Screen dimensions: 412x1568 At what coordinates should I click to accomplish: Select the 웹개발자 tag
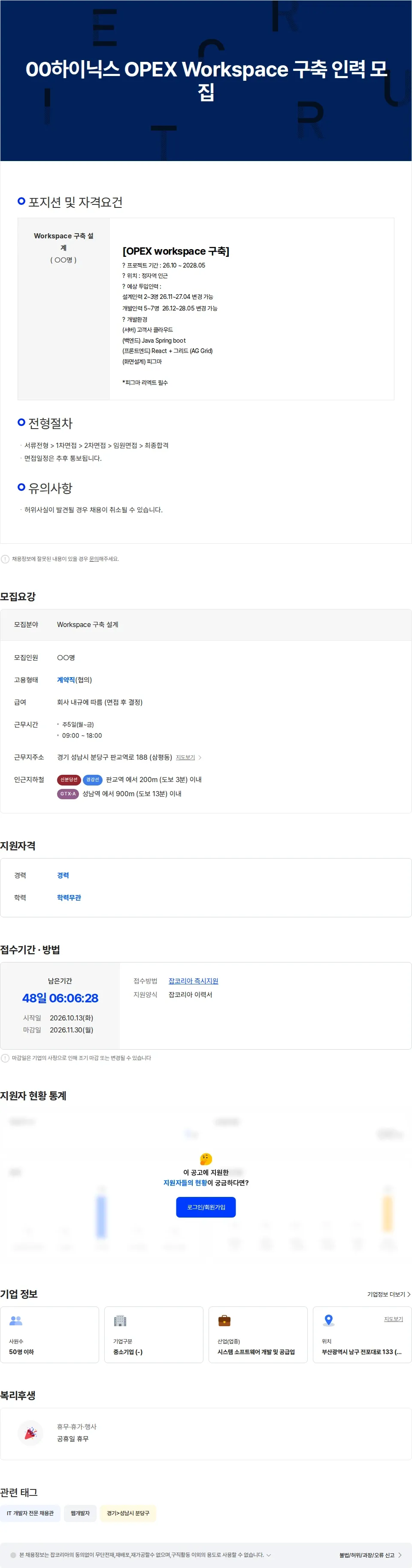[x=80, y=1513]
